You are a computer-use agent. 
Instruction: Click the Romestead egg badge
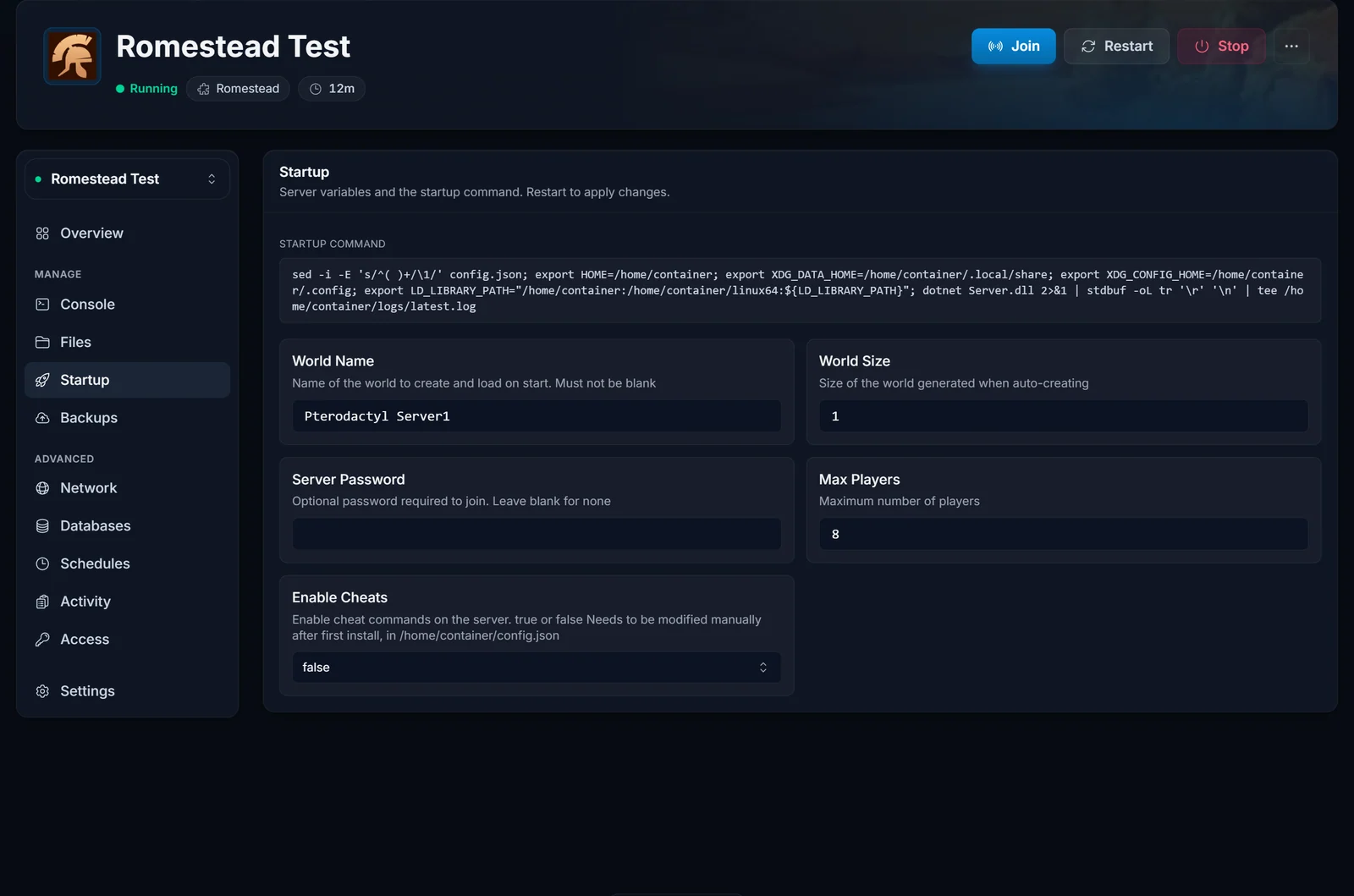pos(238,89)
